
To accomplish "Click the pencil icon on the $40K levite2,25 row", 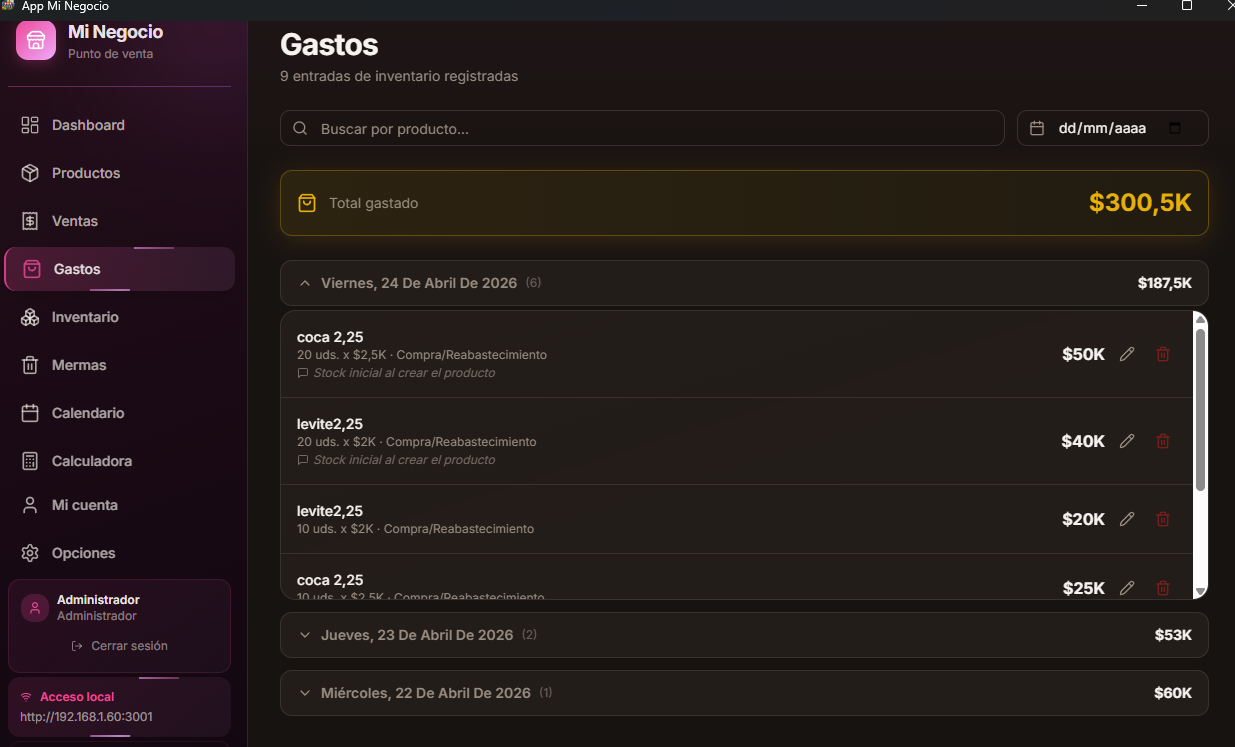I will point(1127,441).
